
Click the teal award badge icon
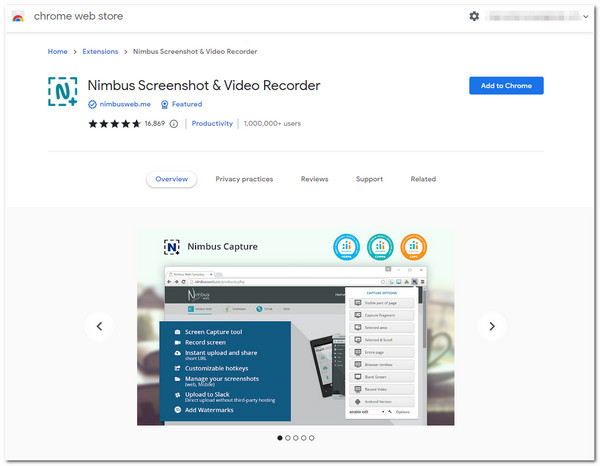(x=380, y=247)
